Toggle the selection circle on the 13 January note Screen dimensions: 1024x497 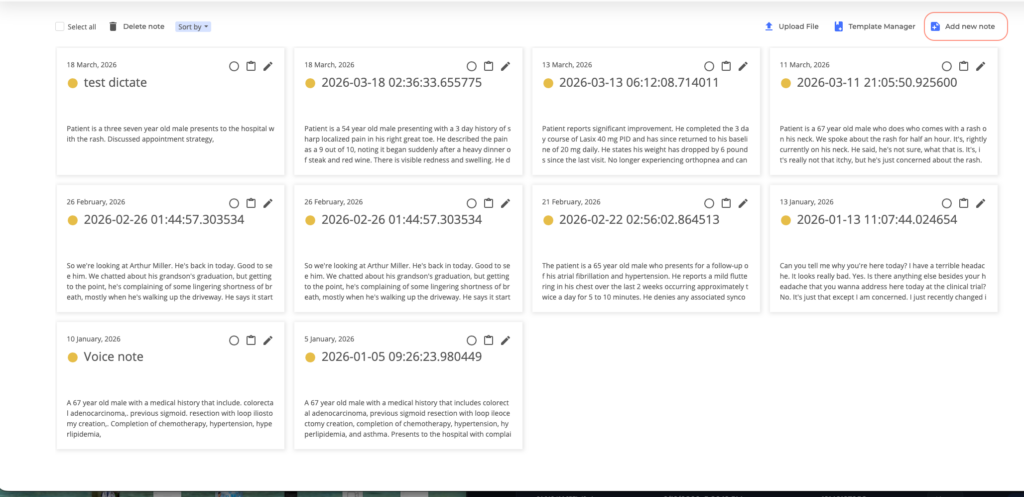(x=946, y=203)
